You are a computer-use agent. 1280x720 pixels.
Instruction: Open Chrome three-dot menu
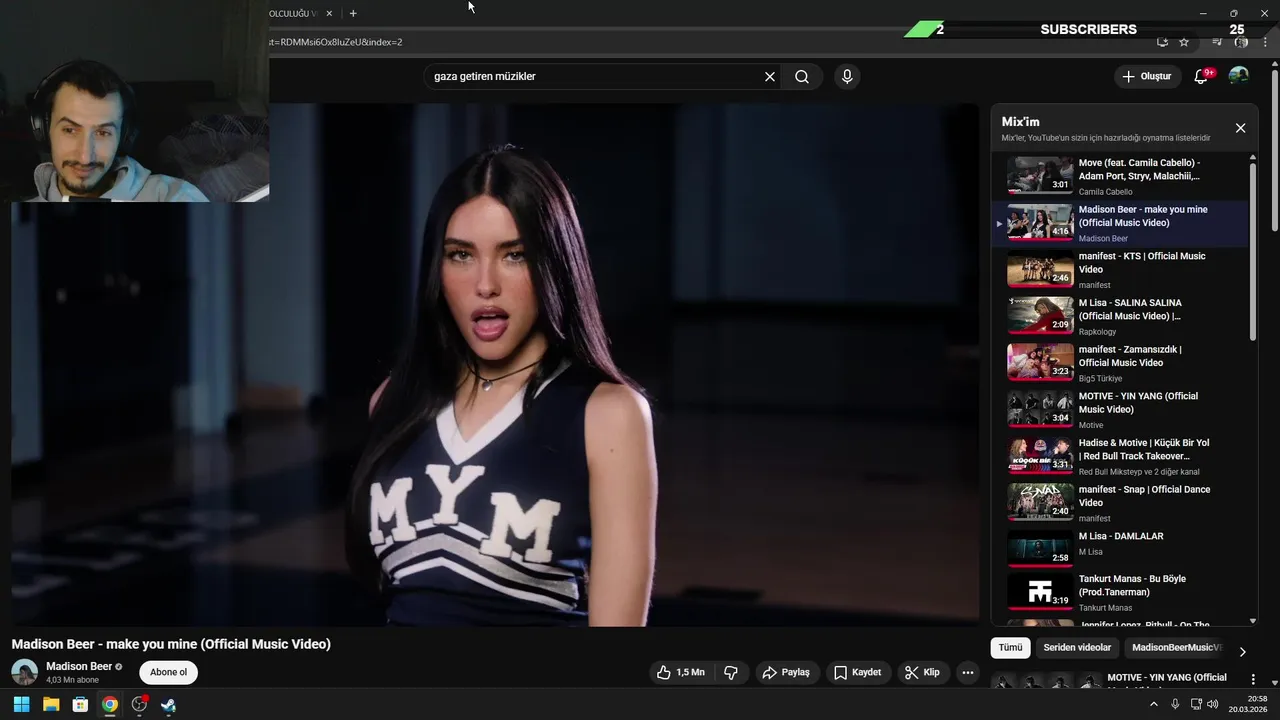point(1265,42)
